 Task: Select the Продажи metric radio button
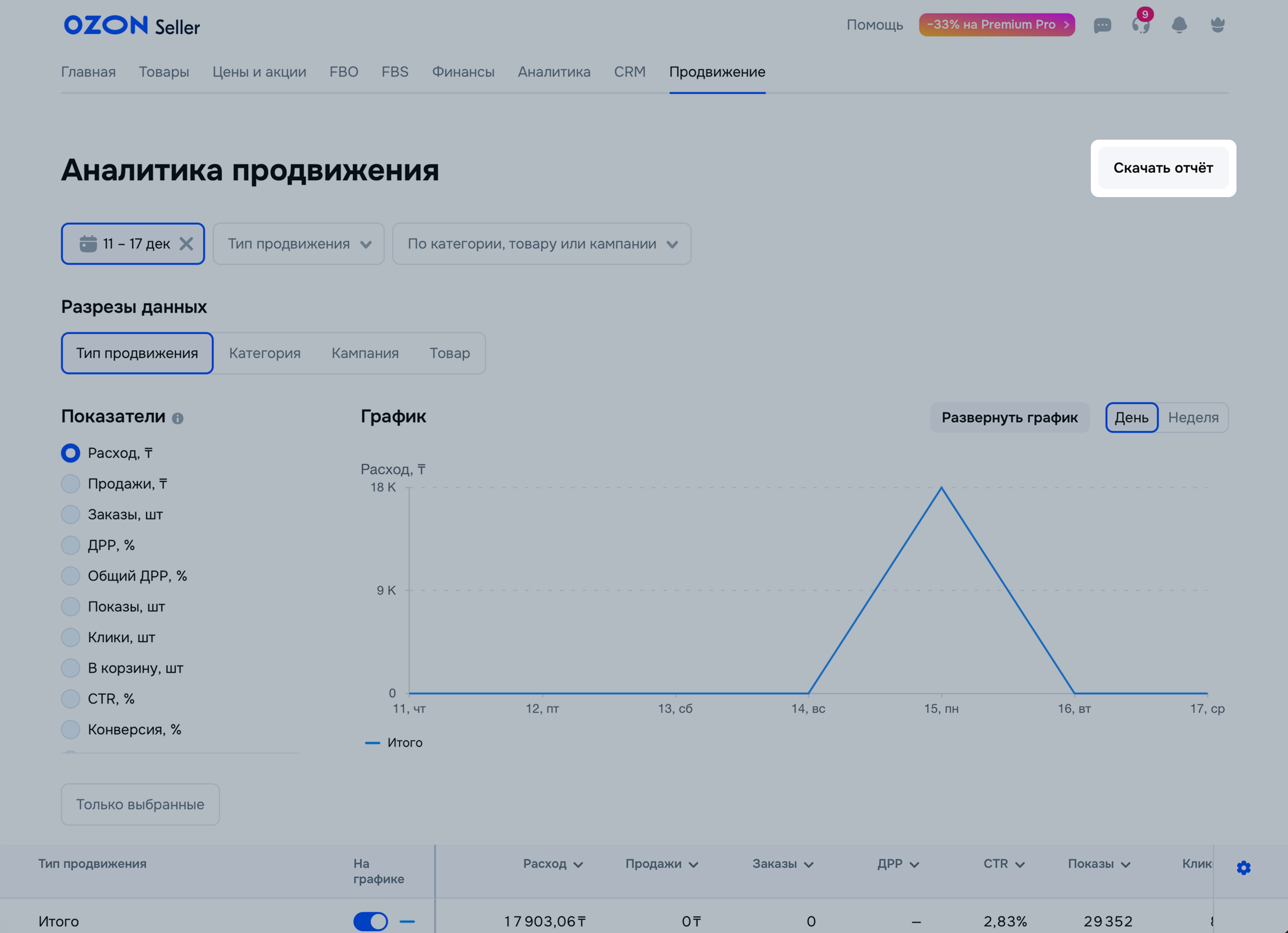coord(70,484)
